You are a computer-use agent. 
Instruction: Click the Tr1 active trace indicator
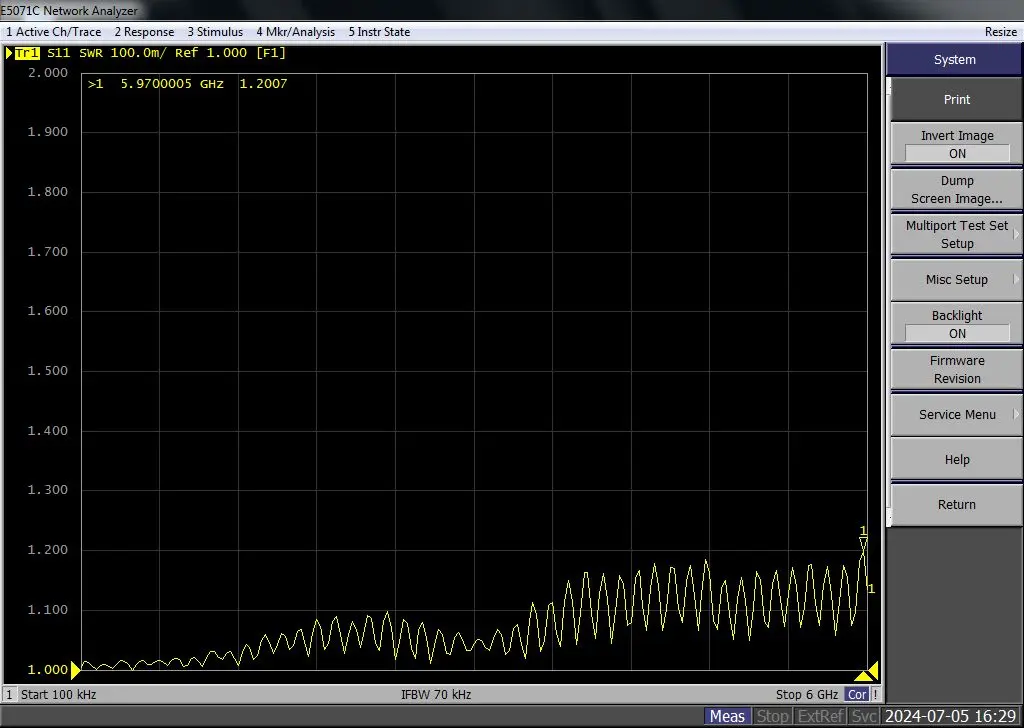coord(26,53)
